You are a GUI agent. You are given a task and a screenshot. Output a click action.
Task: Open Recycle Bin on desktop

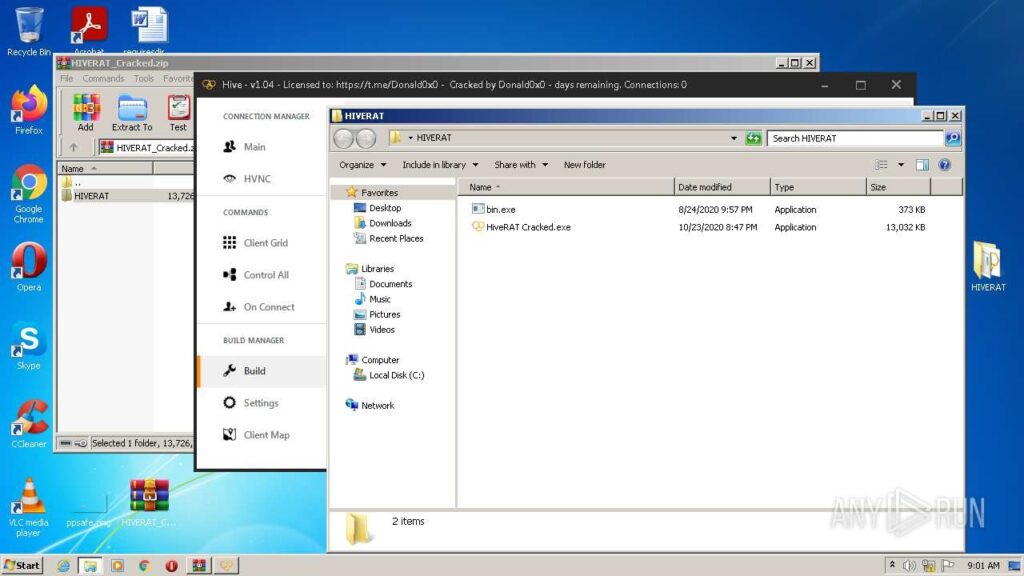[28, 31]
